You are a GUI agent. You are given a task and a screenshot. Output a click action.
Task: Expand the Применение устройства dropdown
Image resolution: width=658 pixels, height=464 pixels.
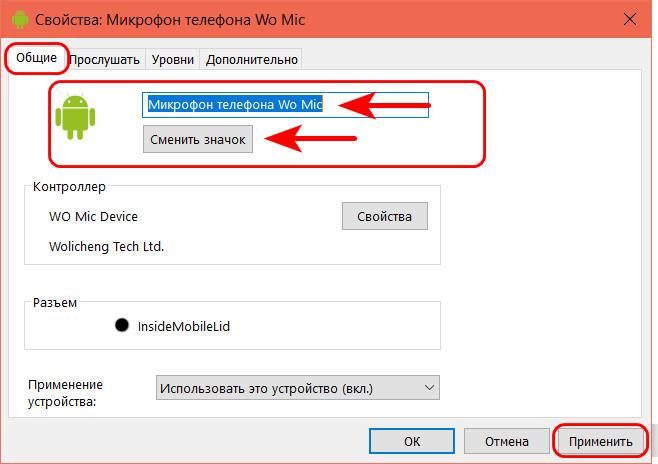[298, 388]
